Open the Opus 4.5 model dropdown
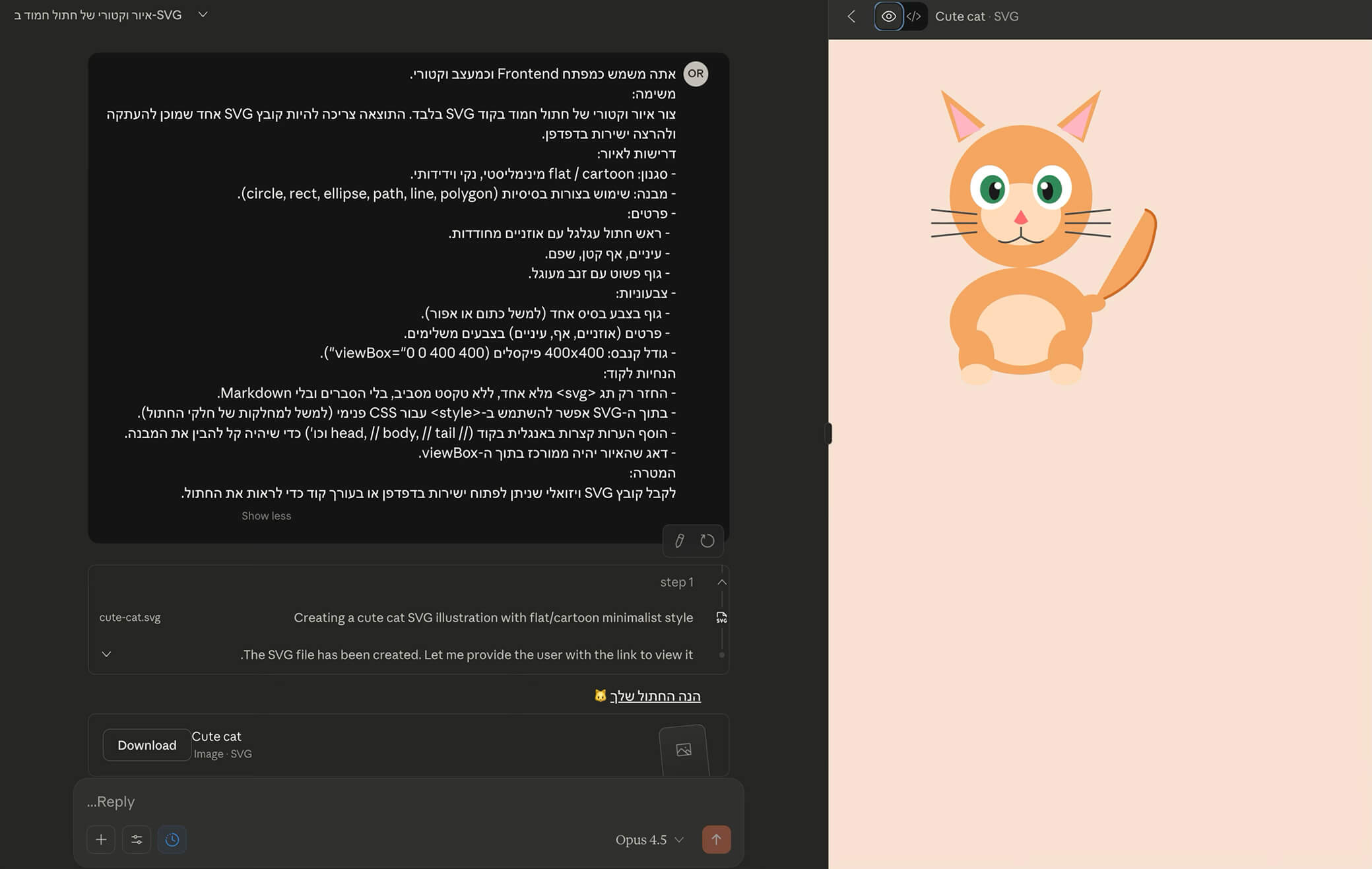Viewport: 1372px width, 869px height. click(x=649, y=839)
